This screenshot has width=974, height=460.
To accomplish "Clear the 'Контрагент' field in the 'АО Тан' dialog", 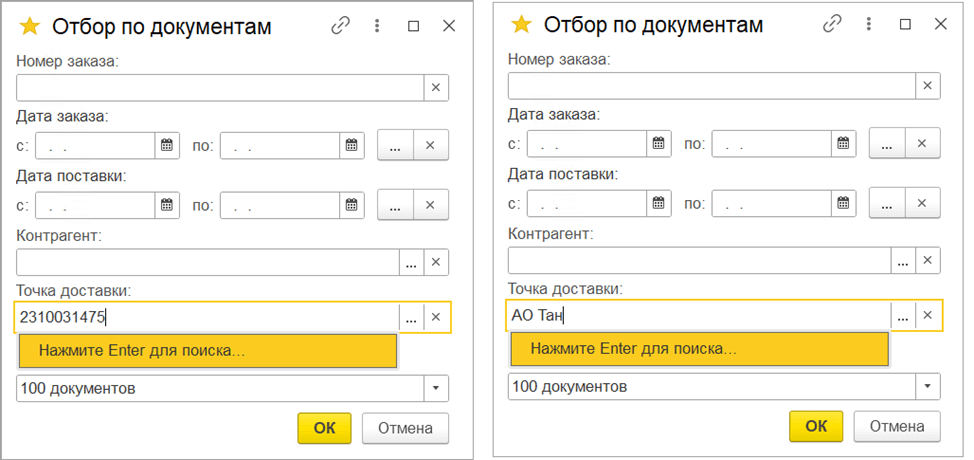I will (x=928, y=261).
